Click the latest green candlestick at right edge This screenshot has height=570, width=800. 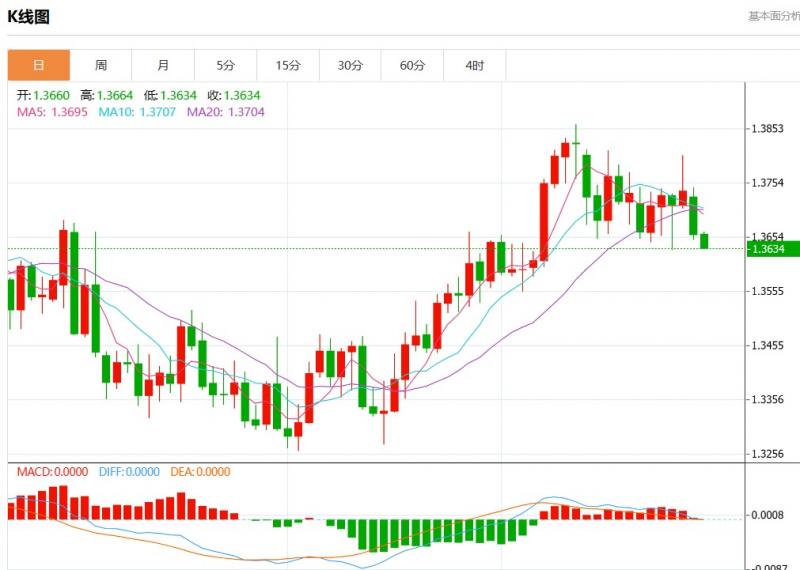(x=704, y=240)
